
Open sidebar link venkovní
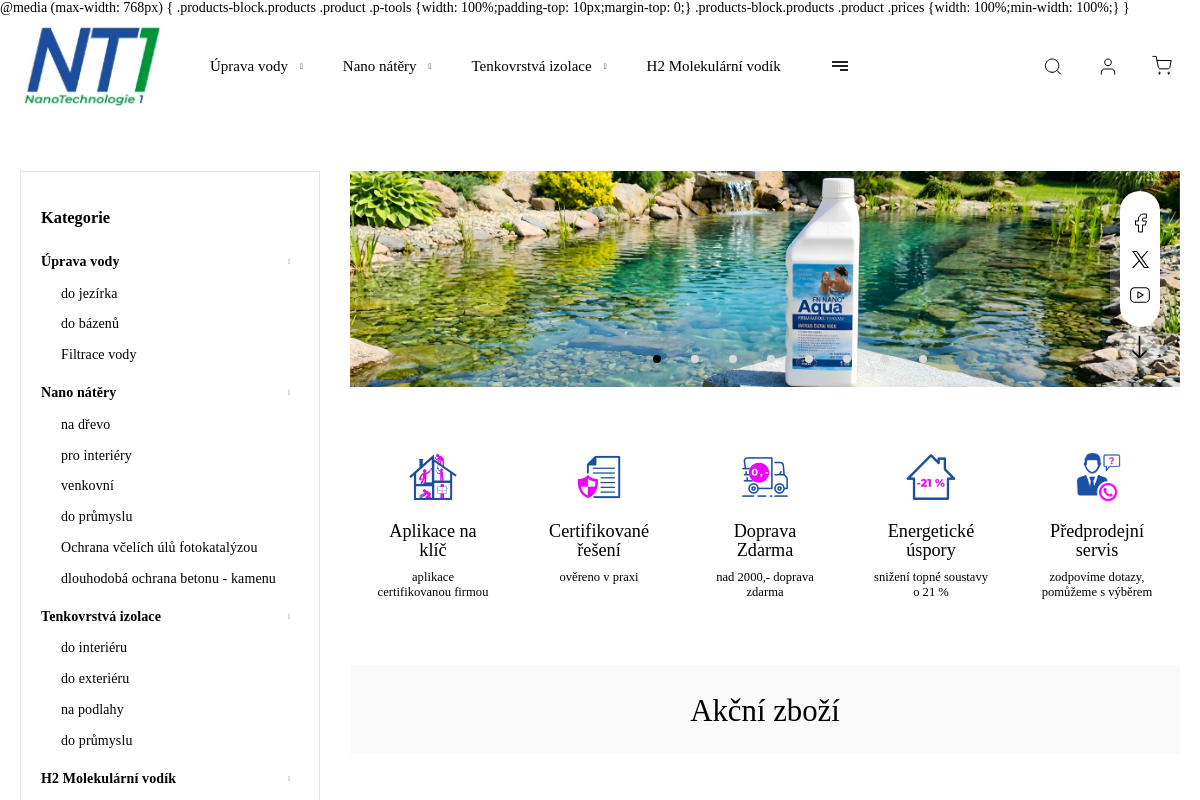click(x=87, y=485)
